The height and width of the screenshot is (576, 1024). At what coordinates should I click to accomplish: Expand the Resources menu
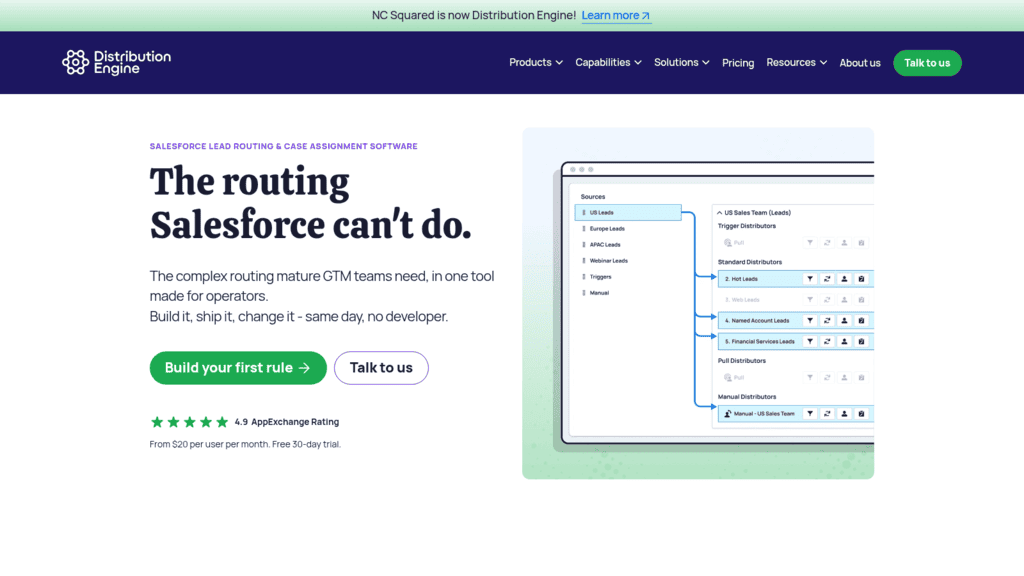[796, 63]
